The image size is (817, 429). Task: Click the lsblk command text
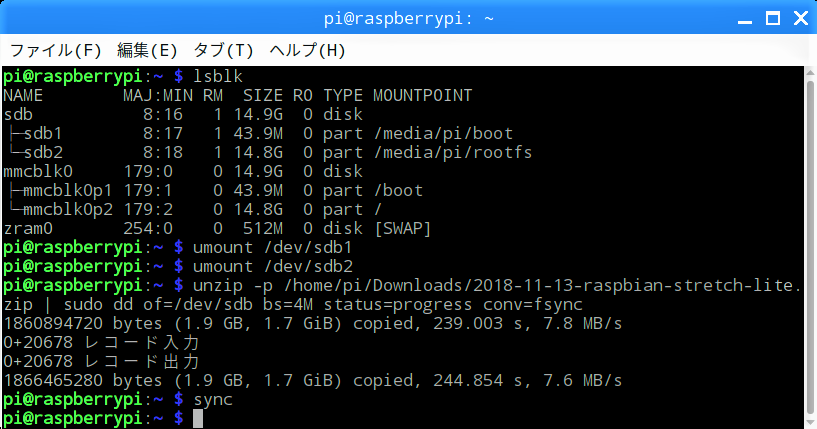coord(218,77)
